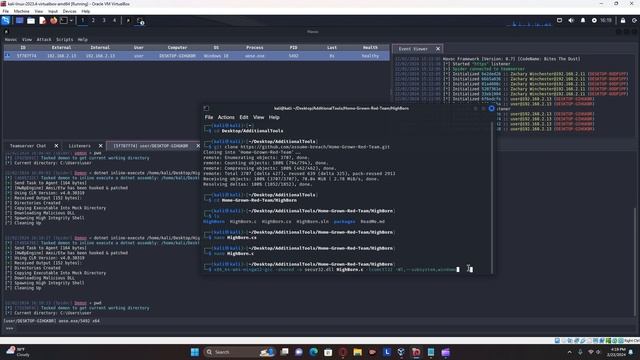Open VirtualBox Devices menu

(x=69, y=11)
